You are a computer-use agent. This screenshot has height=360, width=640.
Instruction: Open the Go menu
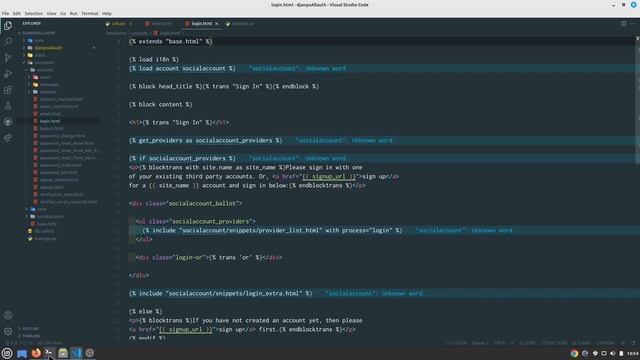tap(63, 13)
